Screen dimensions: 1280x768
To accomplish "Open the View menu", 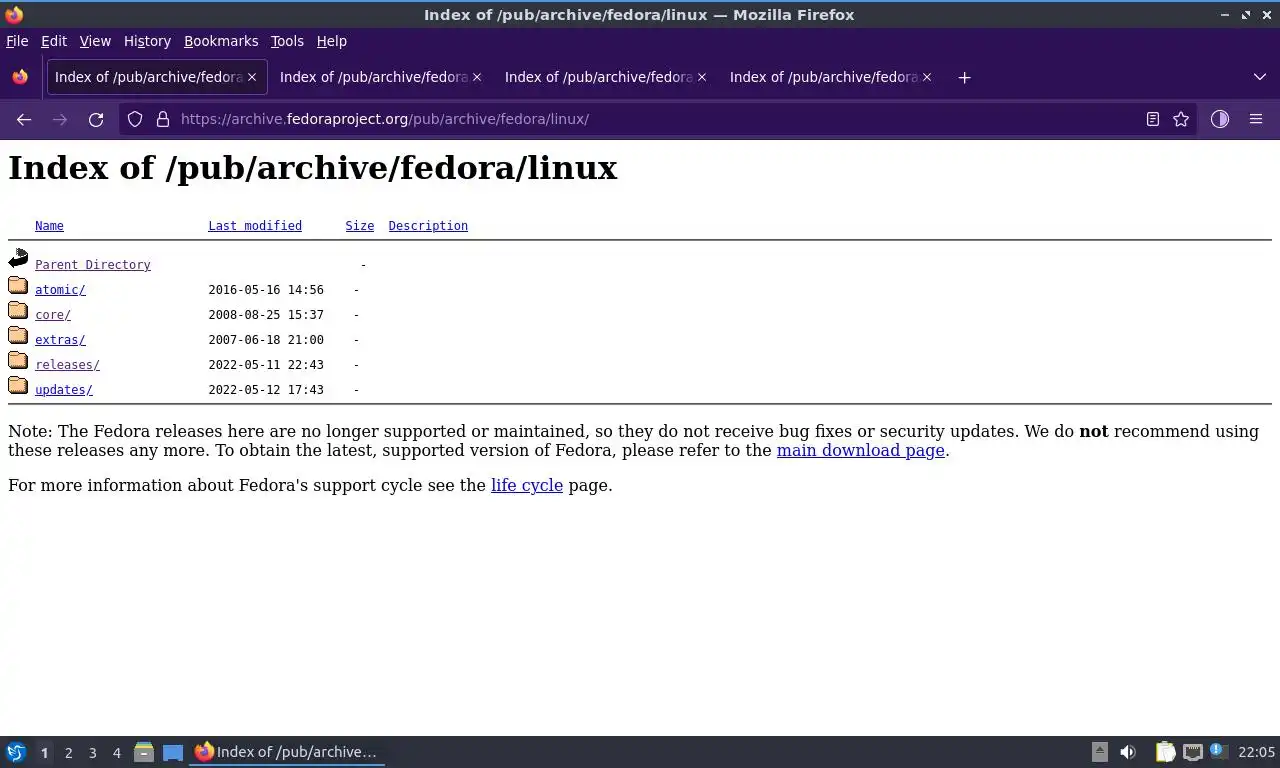I will click(95, 41).
